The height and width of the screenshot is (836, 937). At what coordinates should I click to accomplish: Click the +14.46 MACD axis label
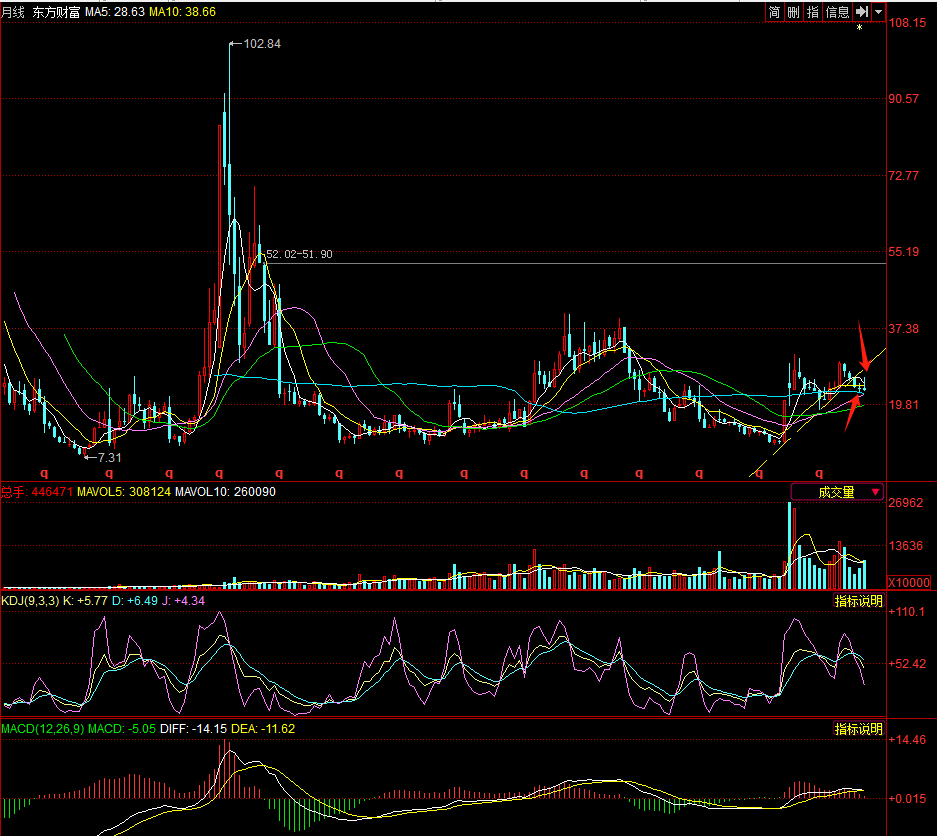[x=907, y=740]
